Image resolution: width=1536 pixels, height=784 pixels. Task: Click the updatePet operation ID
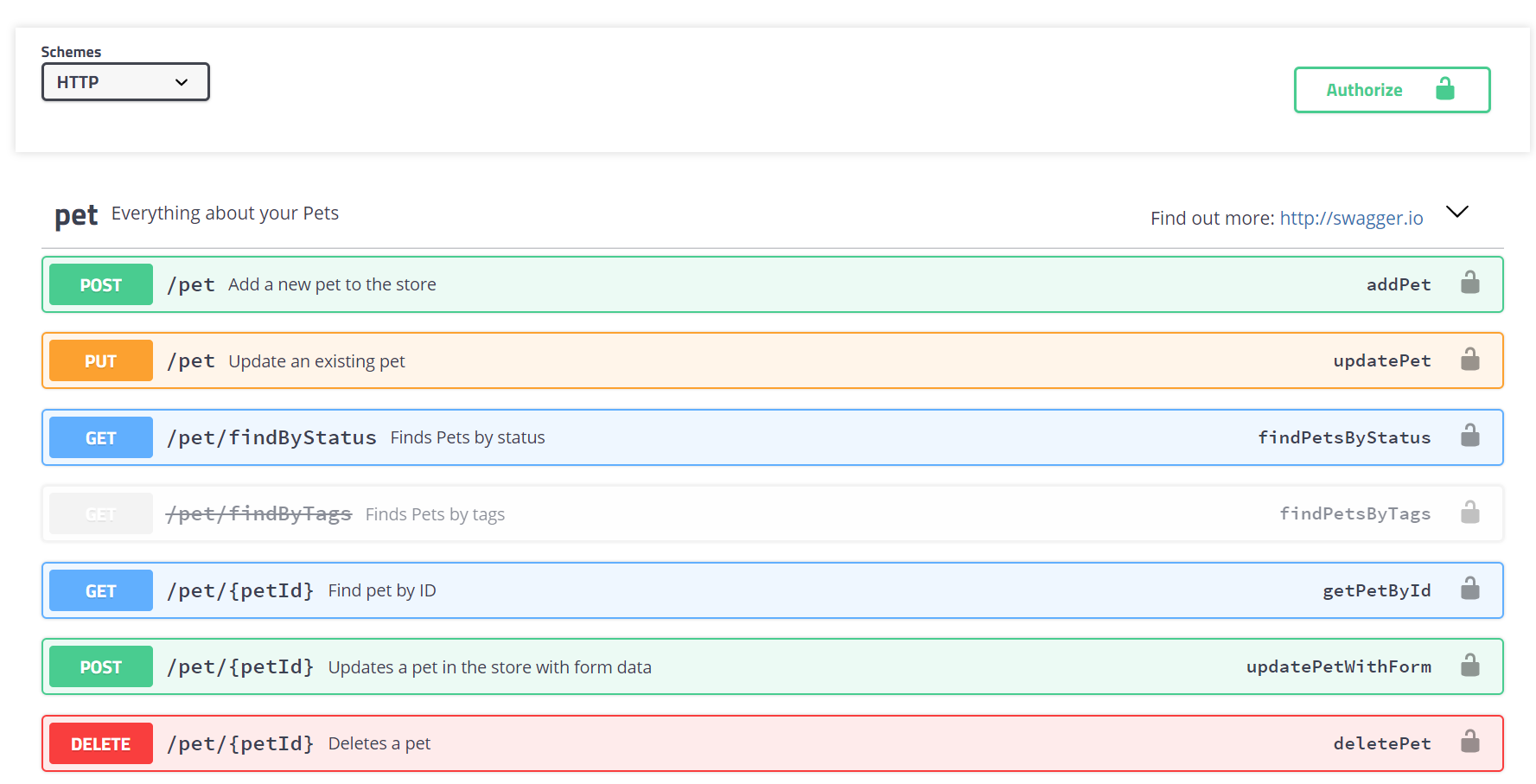pos(1382,360)
